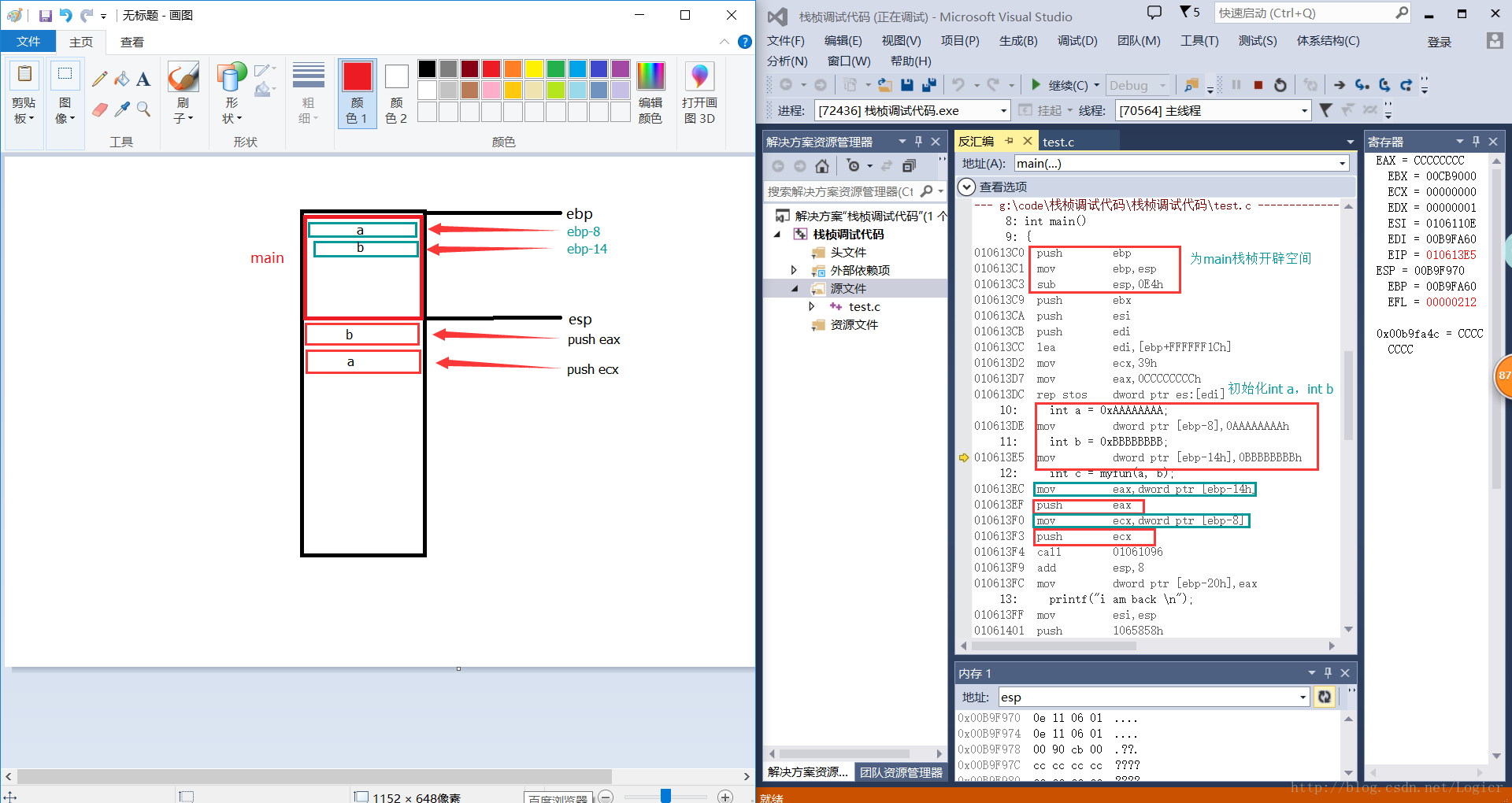Select the Resource Files folder in tree
This screenshot has width=1512, height=803.
pos(854,324)
